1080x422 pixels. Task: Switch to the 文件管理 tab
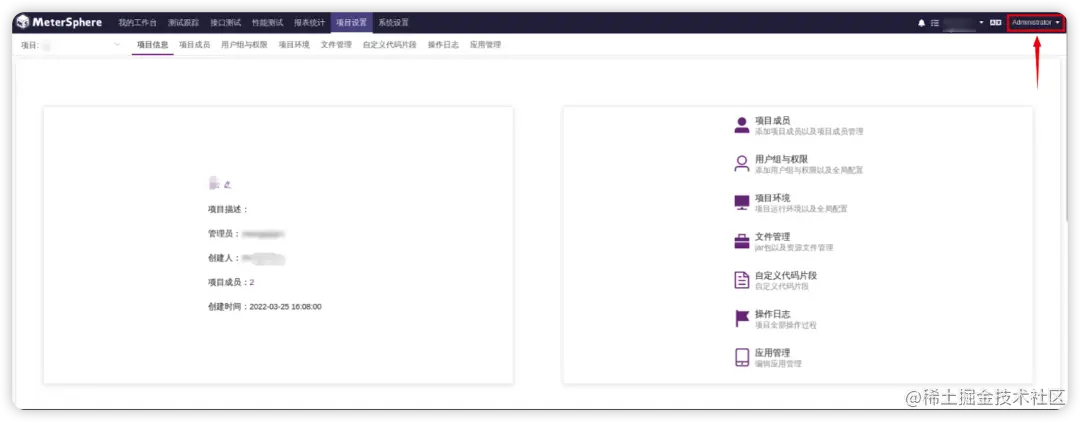click(336, 45)
